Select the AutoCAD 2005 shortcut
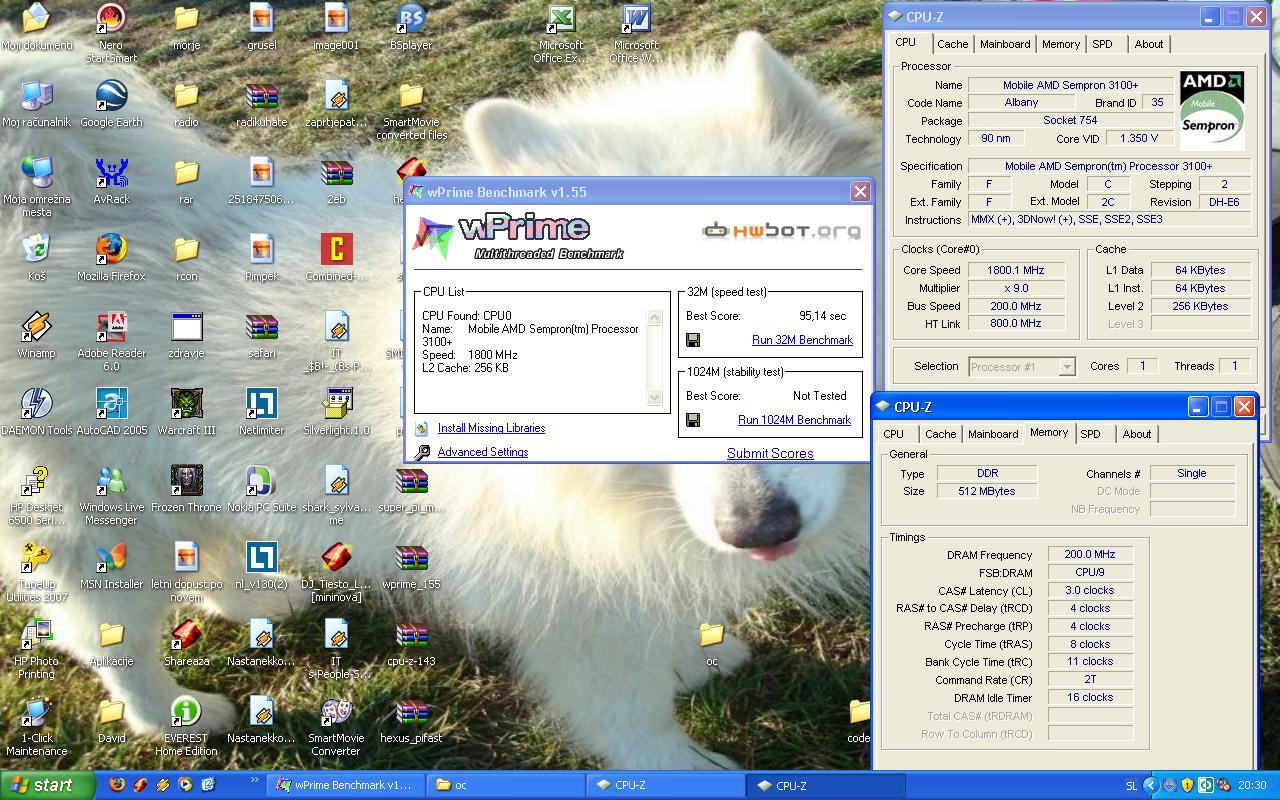Viewport: 1280px width, 800px height. pos(111,403)
